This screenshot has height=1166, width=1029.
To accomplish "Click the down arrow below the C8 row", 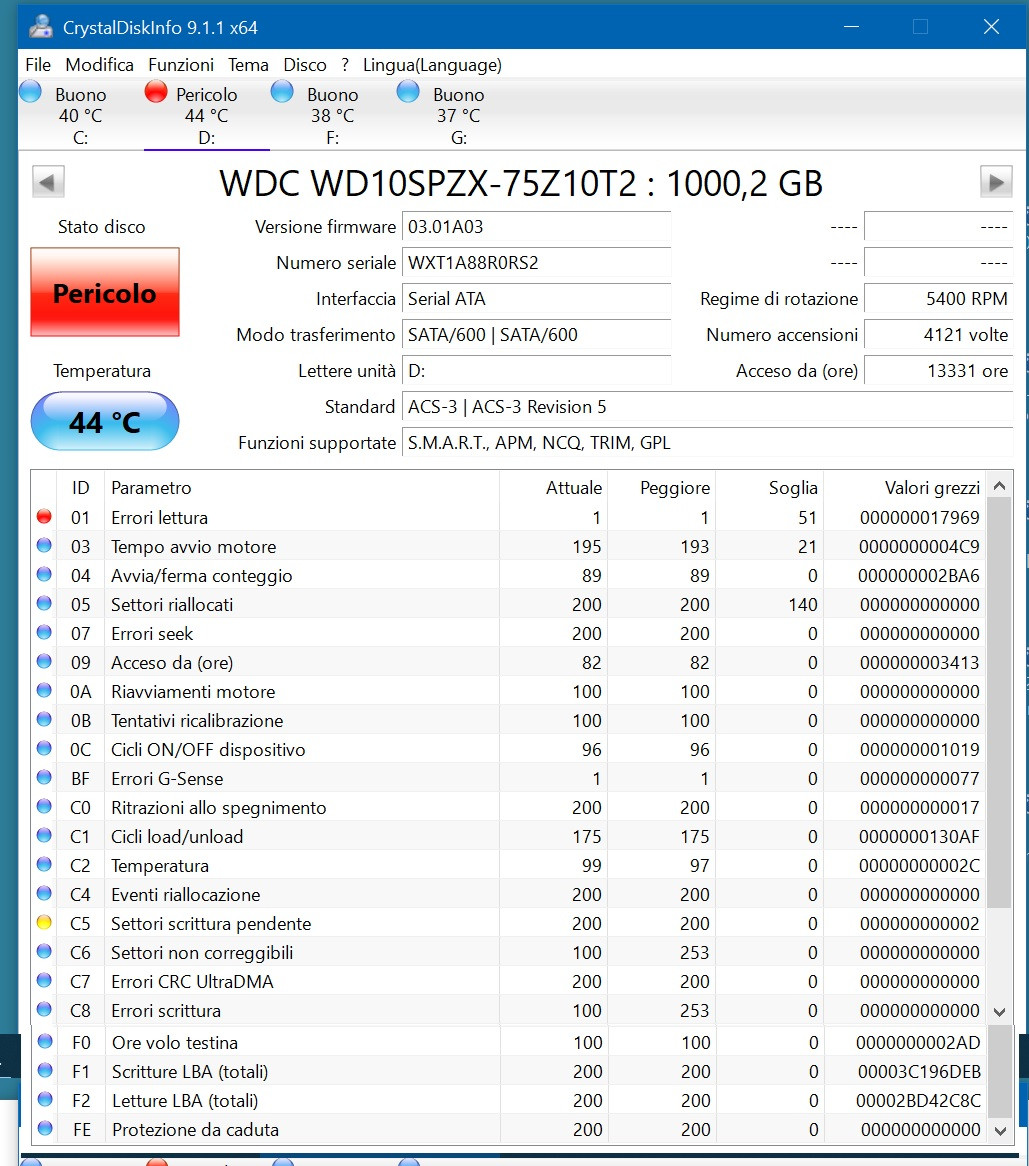I will pos(999,1011).
